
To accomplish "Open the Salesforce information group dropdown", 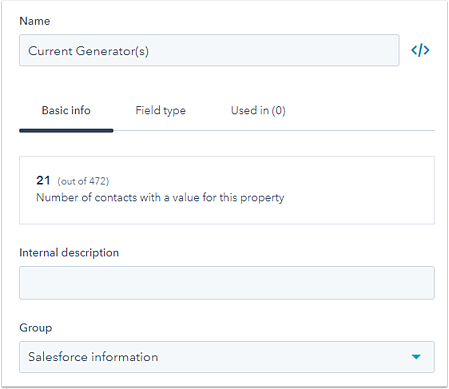I will coord(227,357).
